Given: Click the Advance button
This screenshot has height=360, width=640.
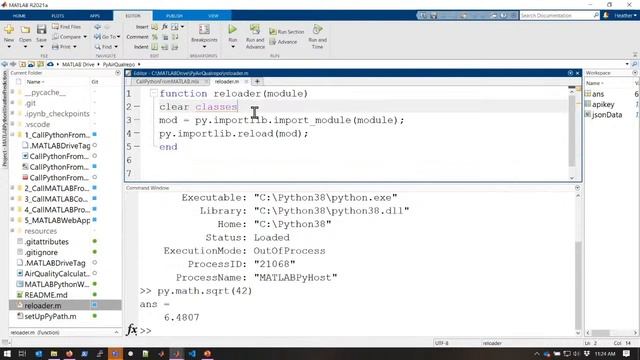Looking at the screenshot, I should tap(283, 42).
